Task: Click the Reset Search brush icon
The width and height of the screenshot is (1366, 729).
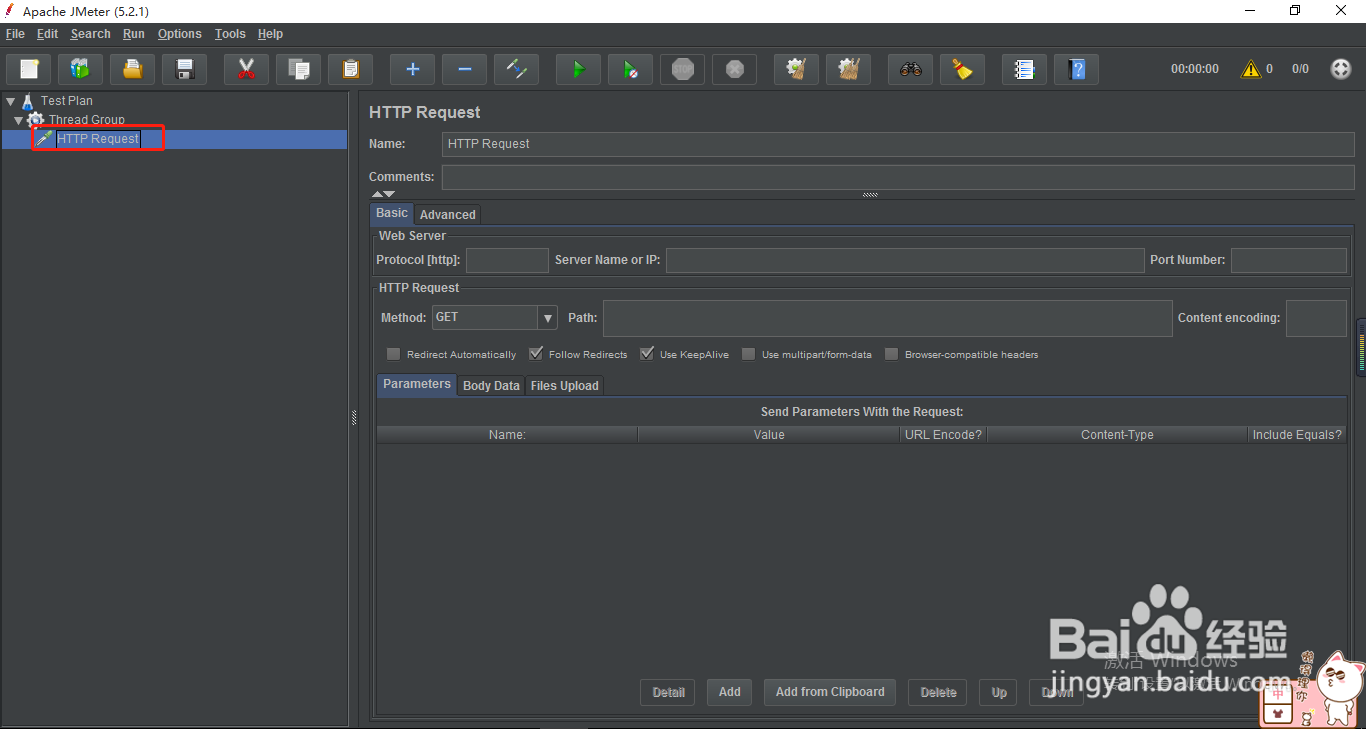Action: pyautogui.click(x=963, y=69)
